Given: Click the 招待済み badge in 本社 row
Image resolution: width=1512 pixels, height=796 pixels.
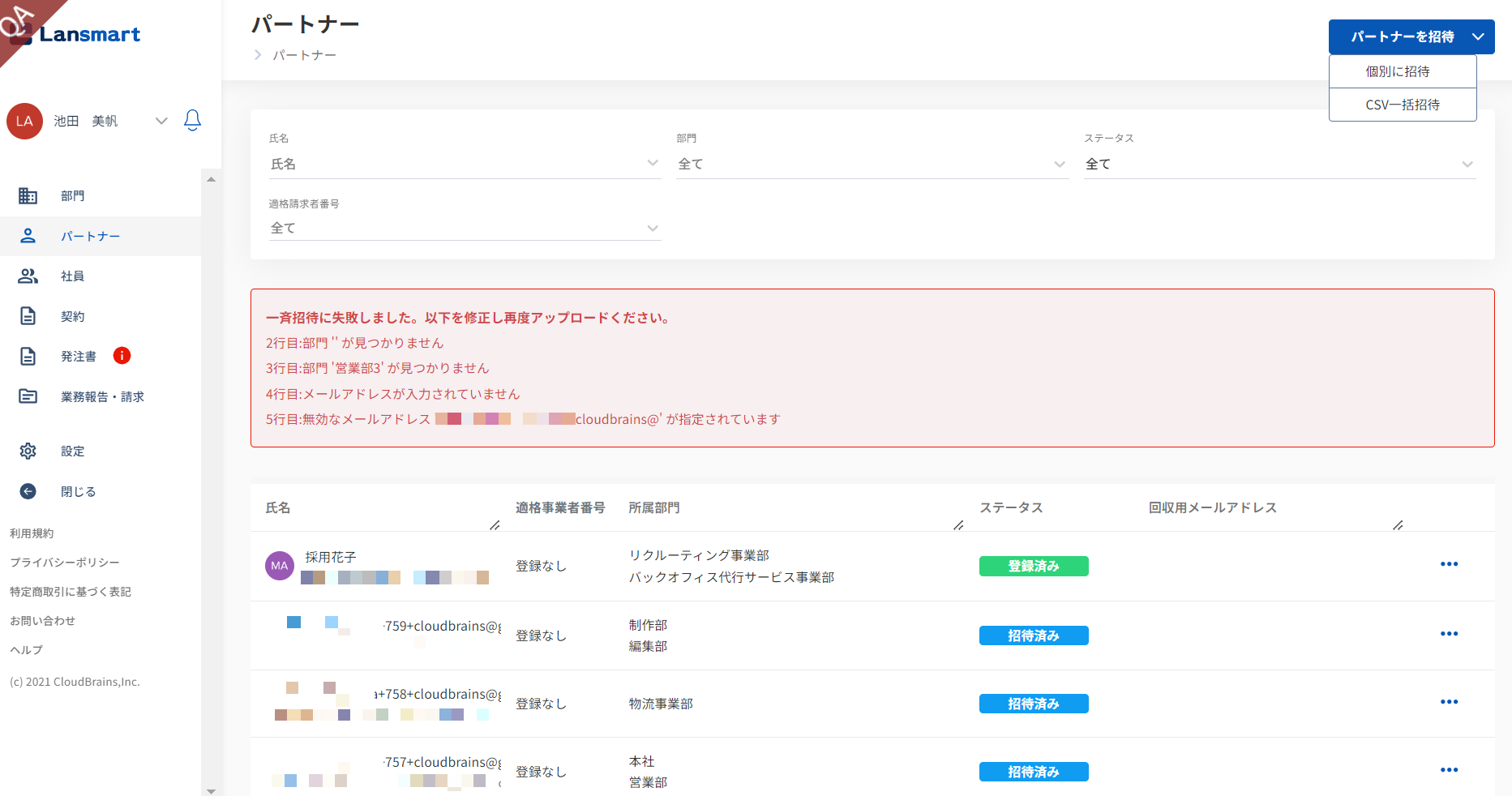Looking at the screenshot, I should pos(1034,772).
